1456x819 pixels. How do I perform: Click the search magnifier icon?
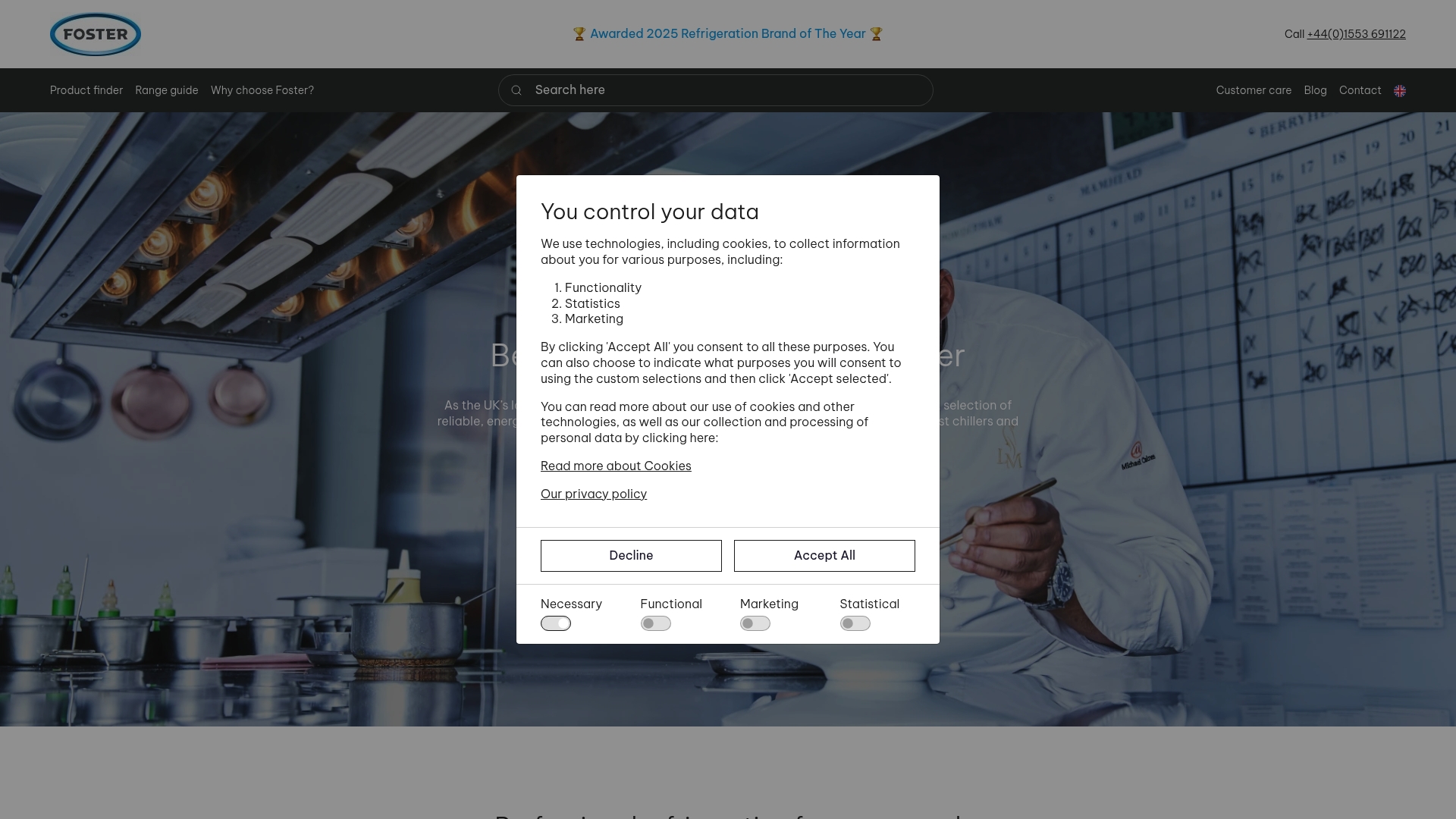click(516, 89)
